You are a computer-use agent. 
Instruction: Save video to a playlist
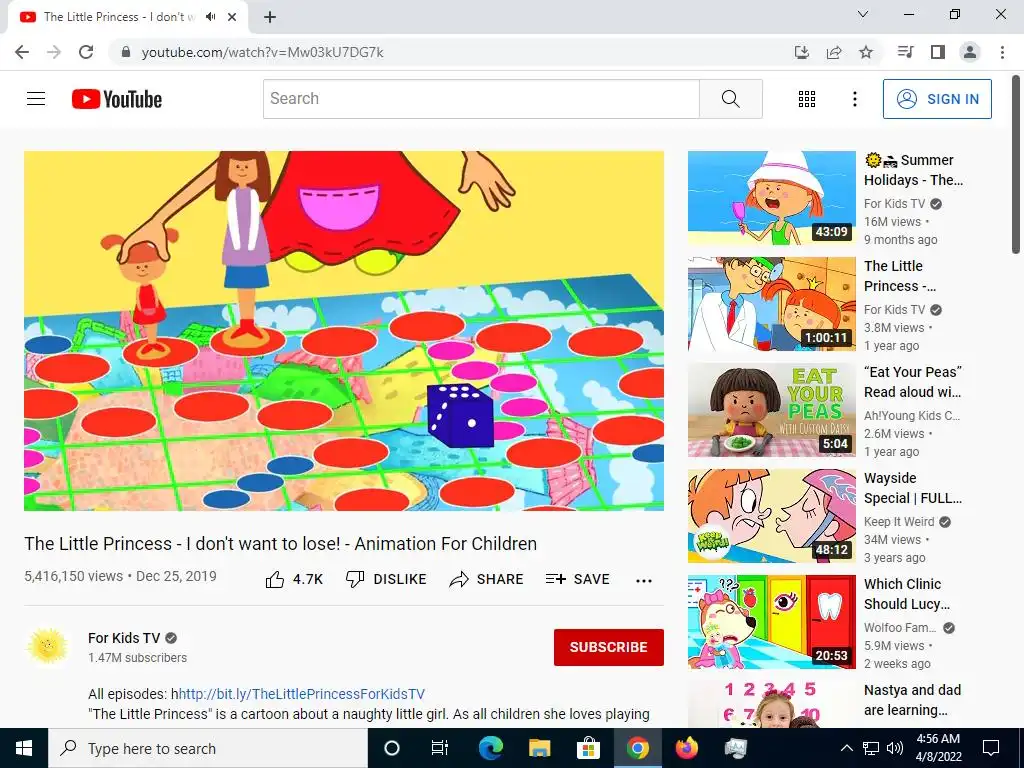tap(577, 579)
